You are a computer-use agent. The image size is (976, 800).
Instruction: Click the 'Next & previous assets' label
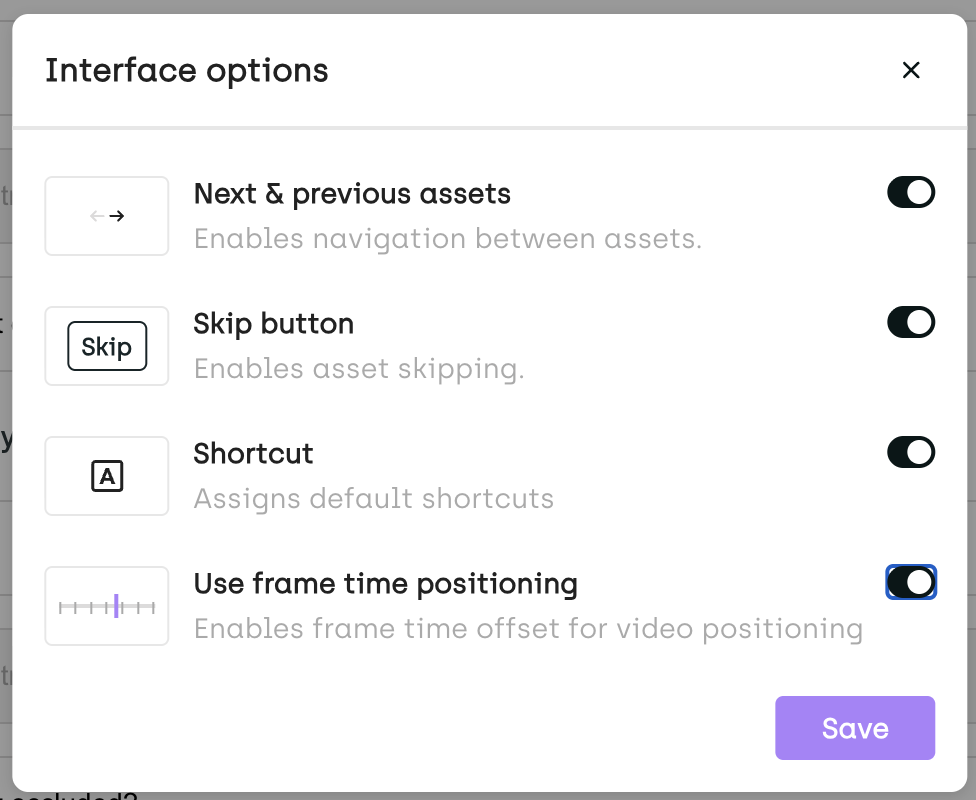tap(352, 194)
